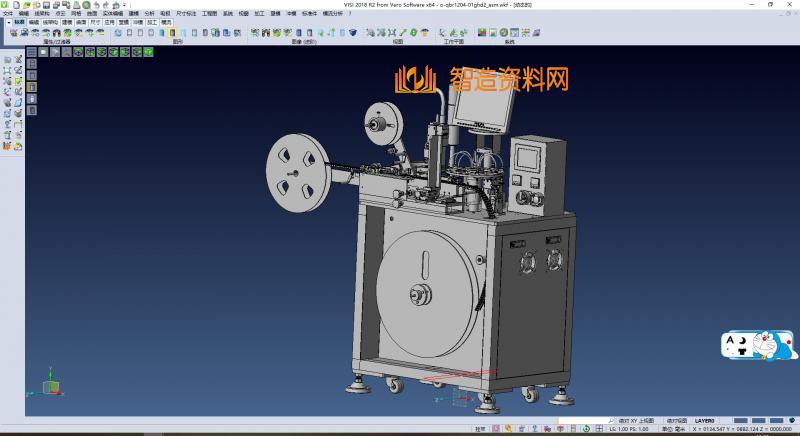Switch to the 曲面 ribbon tab

pyautogui.click(x=80, y=21)
